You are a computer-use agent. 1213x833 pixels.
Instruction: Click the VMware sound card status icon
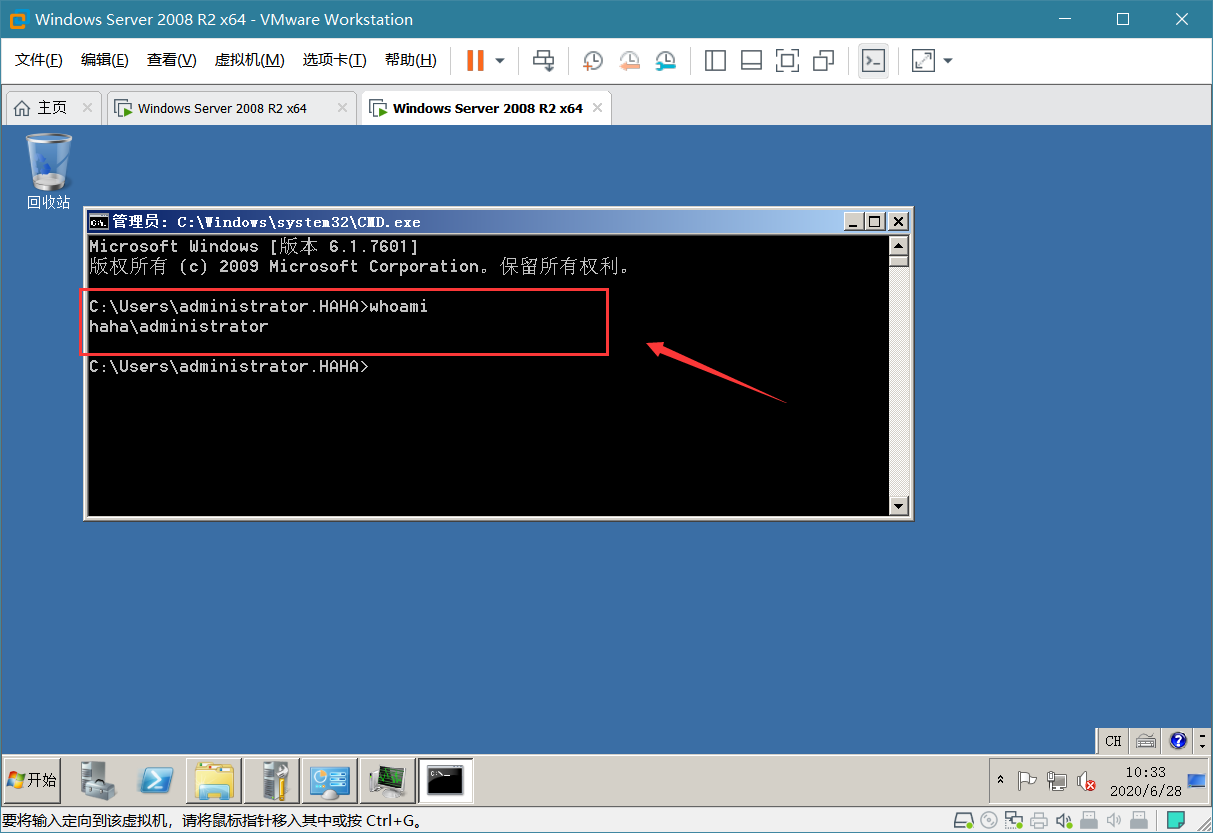(1063, 821)
